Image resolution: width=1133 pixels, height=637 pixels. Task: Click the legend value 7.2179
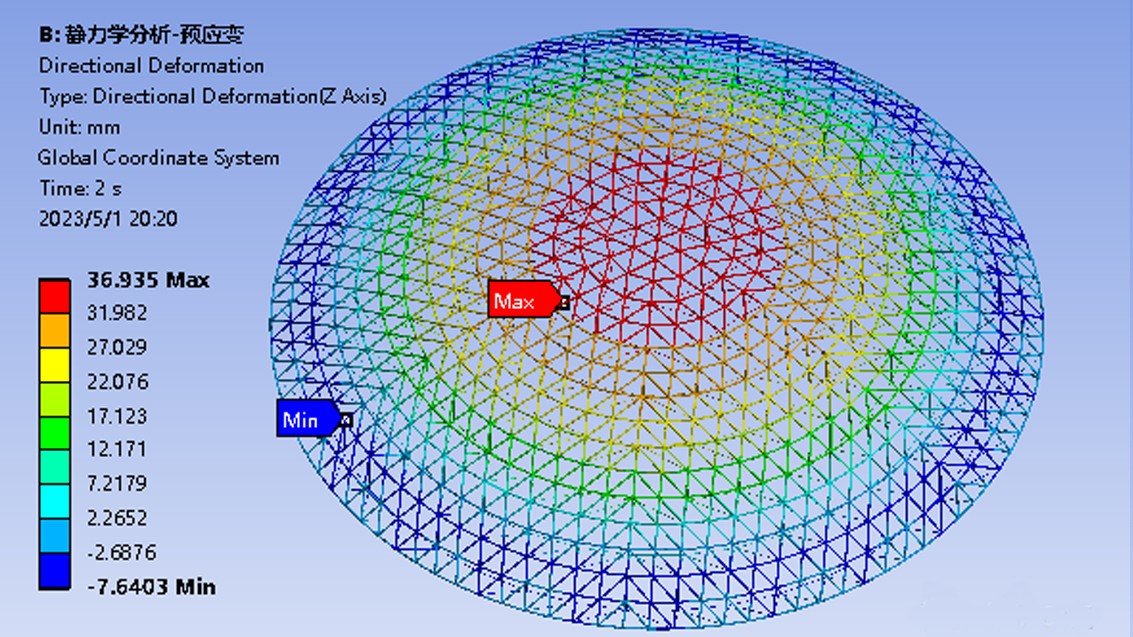(x=117, y=483)
